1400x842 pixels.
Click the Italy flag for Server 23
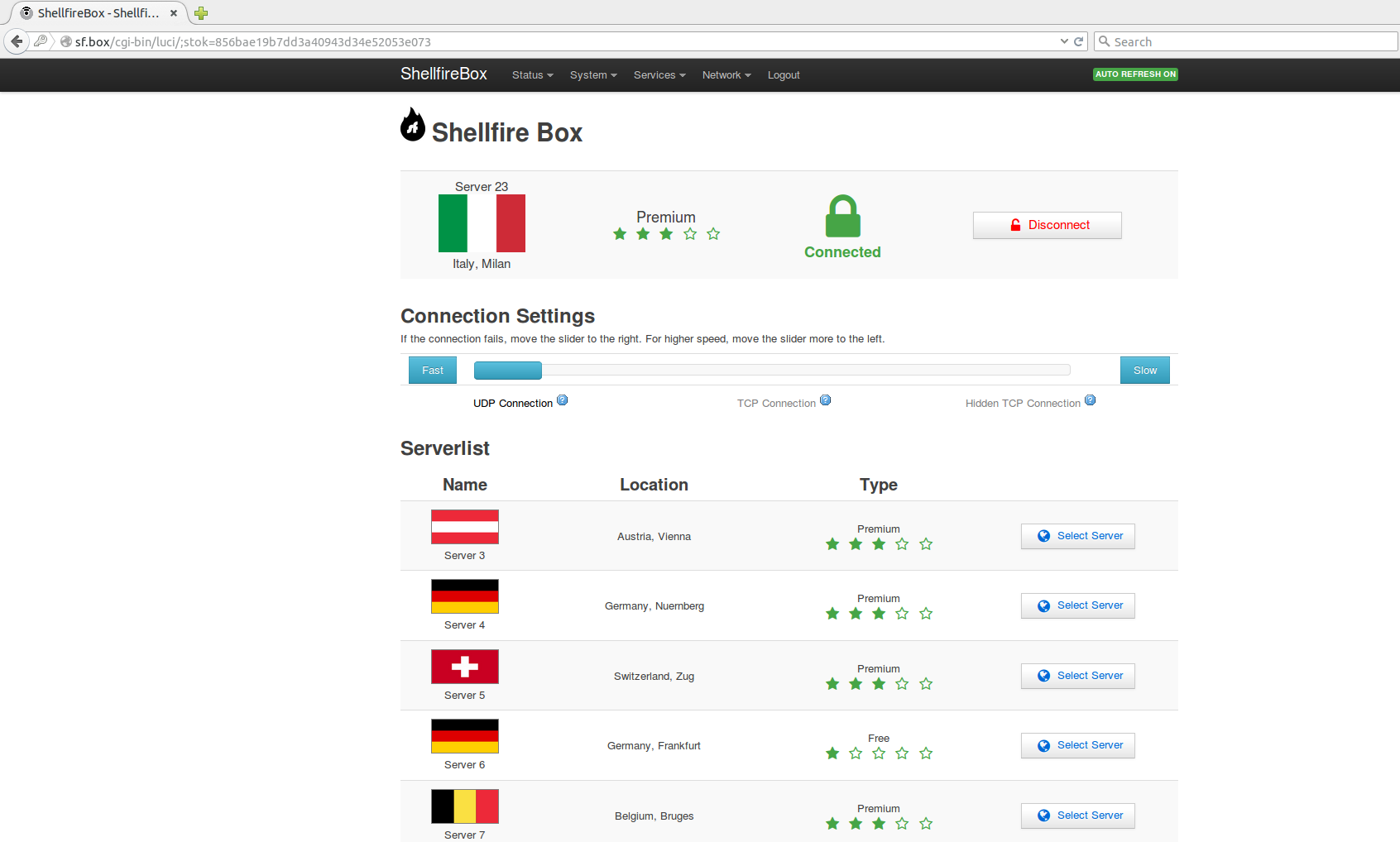[x=482, y=223]
